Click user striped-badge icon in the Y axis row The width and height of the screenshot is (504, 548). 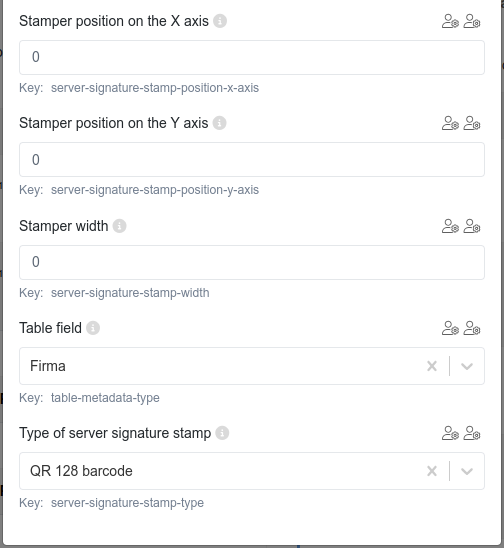[450, 123]
